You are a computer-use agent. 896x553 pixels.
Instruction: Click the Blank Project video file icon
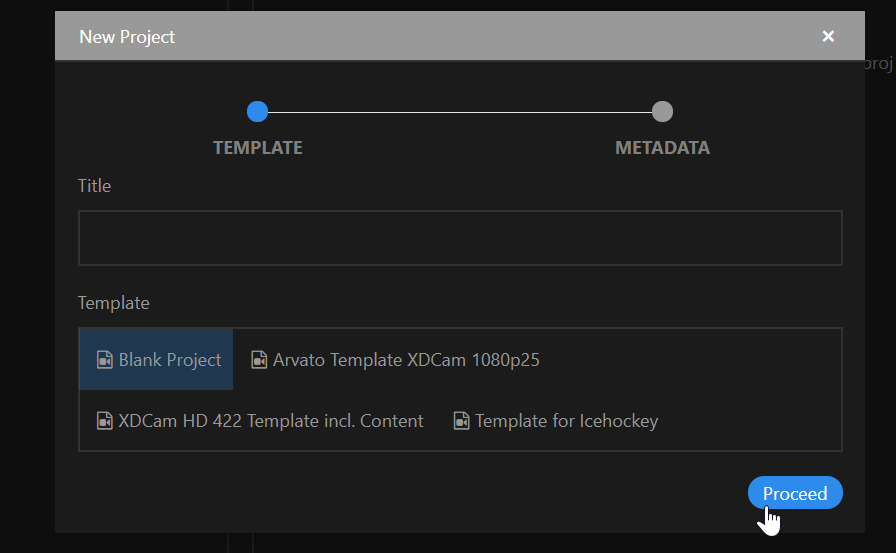point(105,360)
